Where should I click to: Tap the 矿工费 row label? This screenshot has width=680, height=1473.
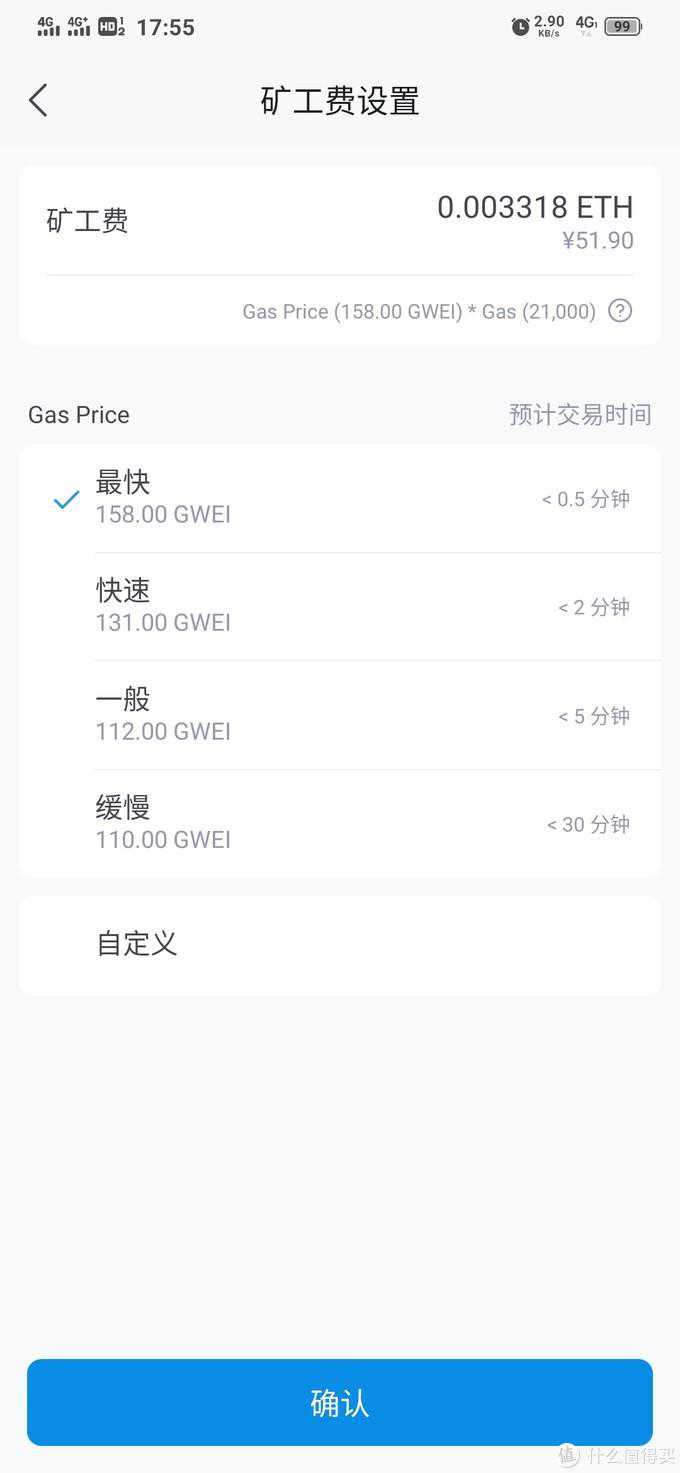click(88, 221)
